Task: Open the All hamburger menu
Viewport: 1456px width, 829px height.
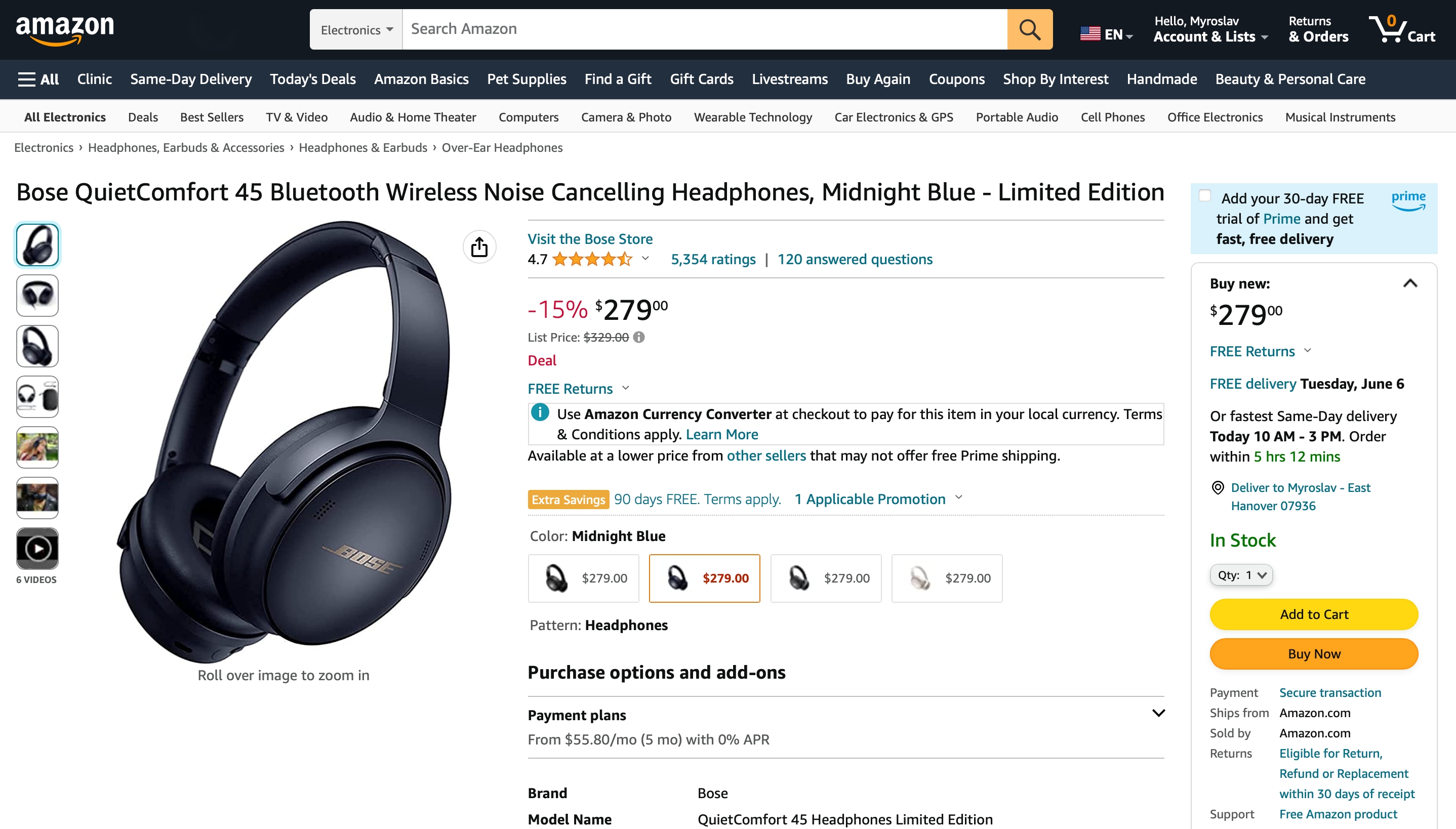Action: tap(38, 79)
